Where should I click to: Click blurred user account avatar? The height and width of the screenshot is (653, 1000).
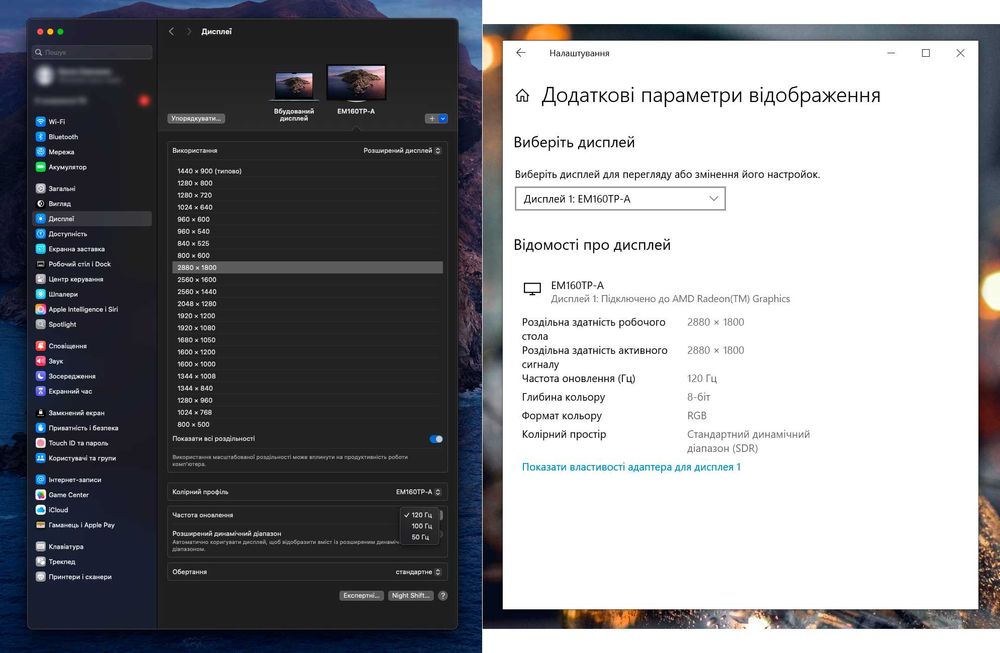tap(45, 76)
